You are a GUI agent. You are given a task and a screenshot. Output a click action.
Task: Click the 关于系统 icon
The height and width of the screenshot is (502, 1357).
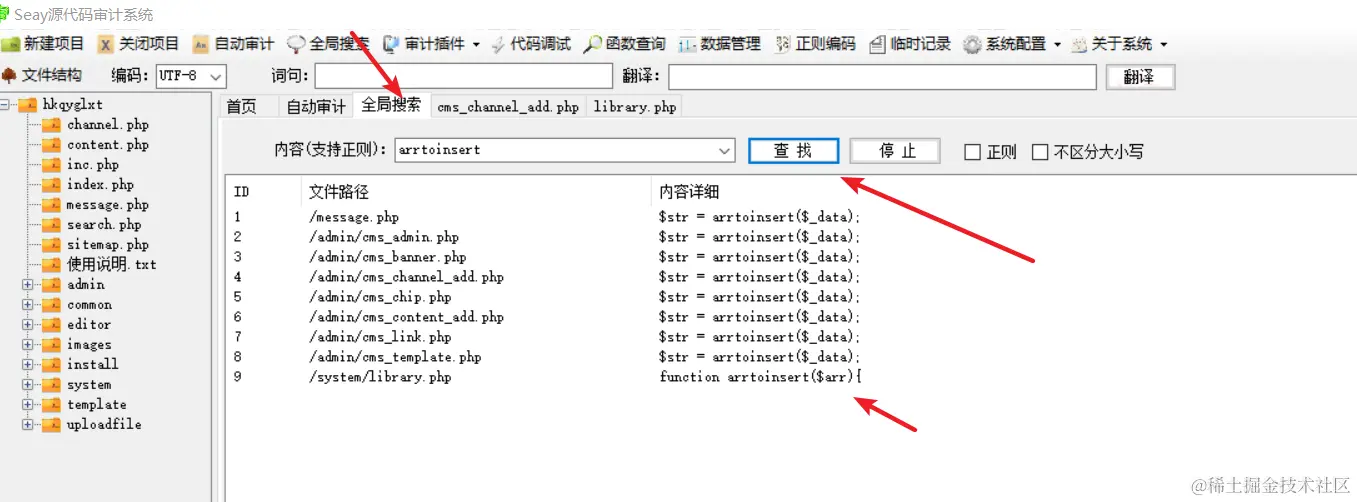pyautogui.click(x=1079, y=44)
